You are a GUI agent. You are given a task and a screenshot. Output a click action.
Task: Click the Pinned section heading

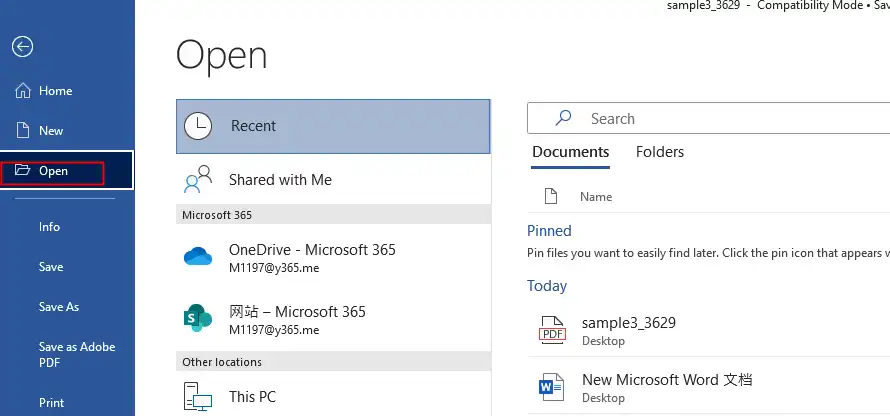coord(549,230)
